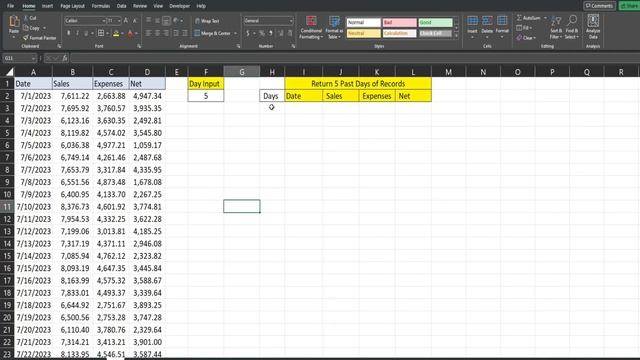The height and width of the screenshot is (360, 640).
Task: Apply the percent style
Action: pos(262,33)
